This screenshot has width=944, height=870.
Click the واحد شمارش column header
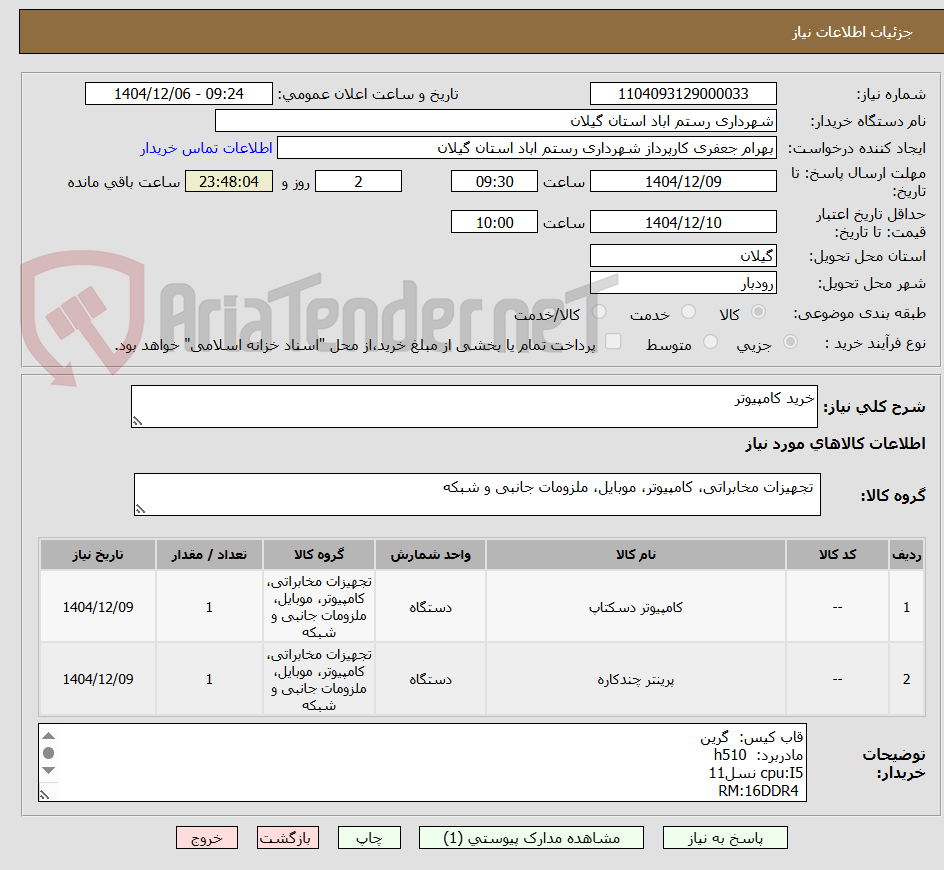point(430,555)
